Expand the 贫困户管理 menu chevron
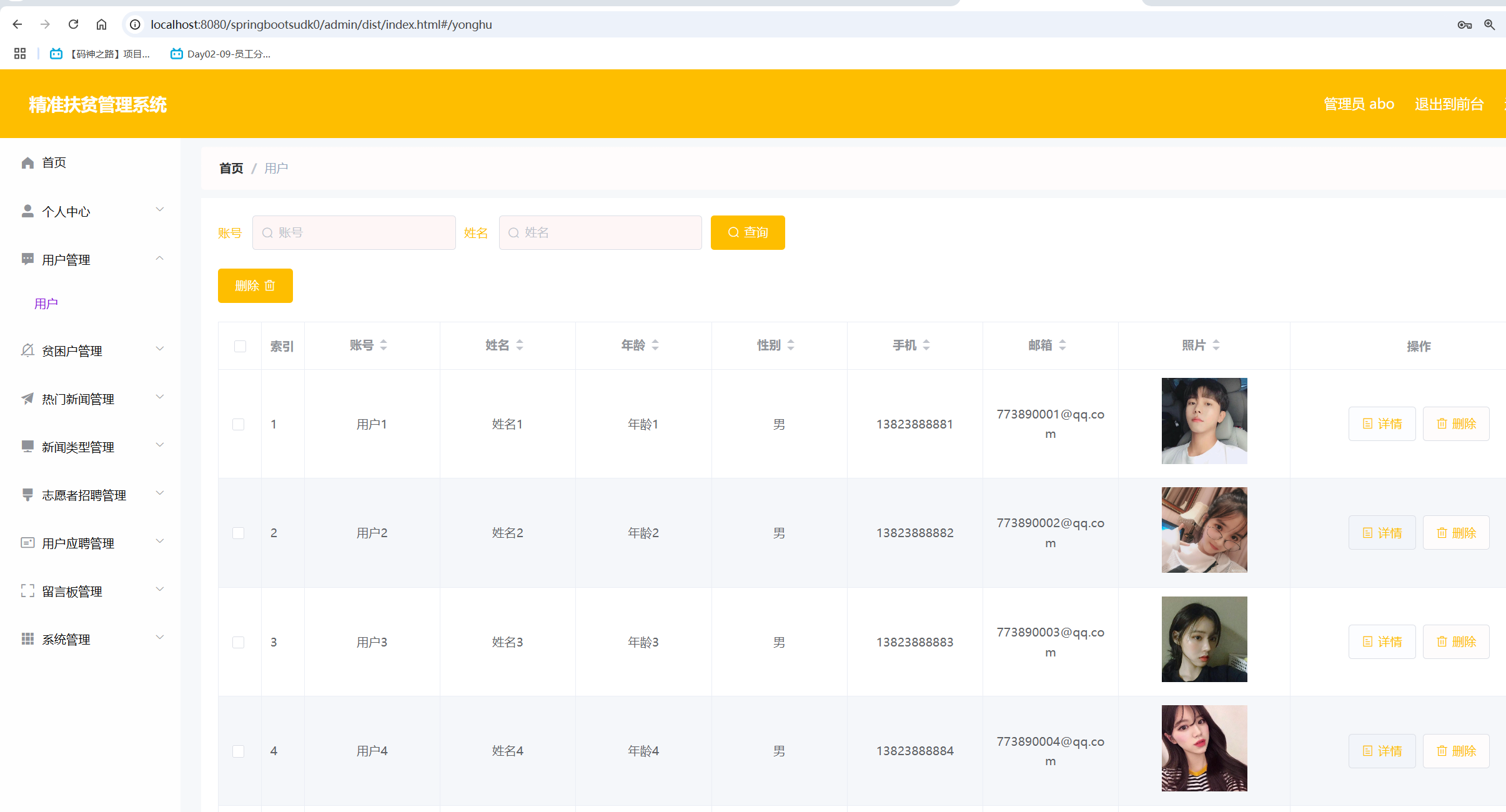Screen dimensions: 1506x812 [160, 349]
